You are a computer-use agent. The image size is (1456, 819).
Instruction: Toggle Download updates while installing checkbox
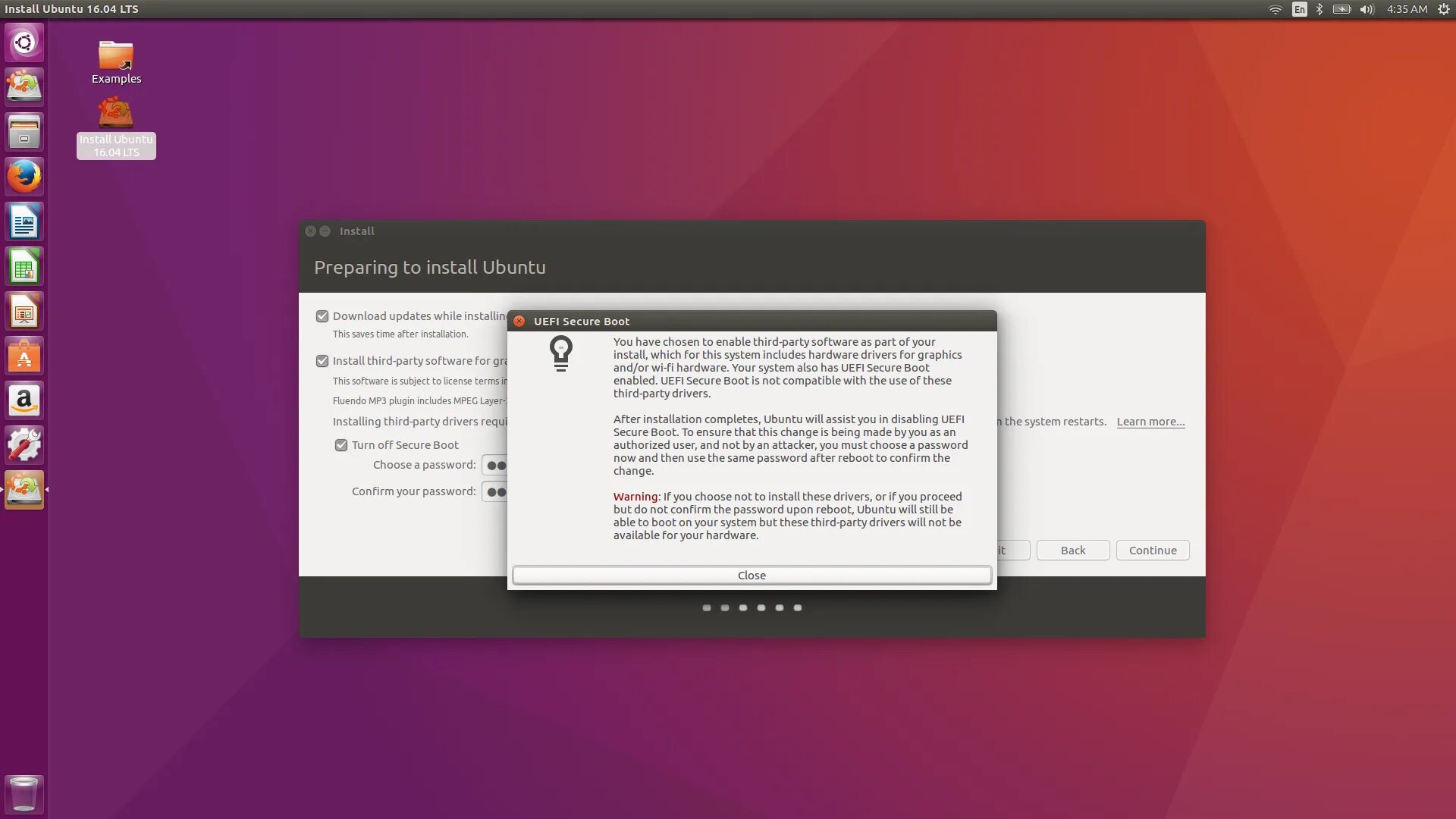(x=322, y=316)
